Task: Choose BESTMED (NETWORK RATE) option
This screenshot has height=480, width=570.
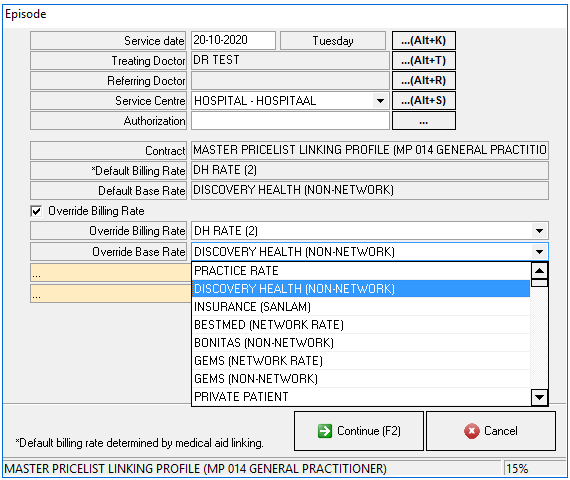Action: point(361,325)
